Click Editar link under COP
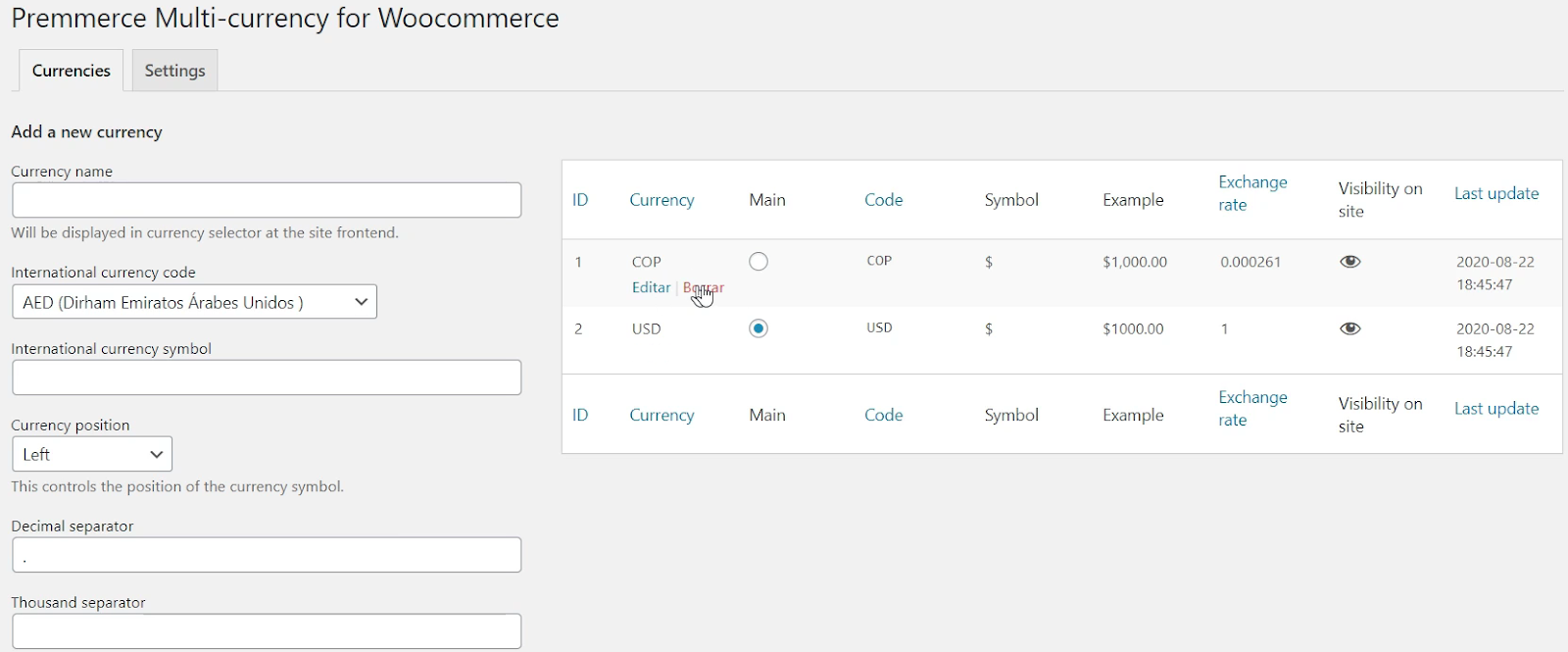 tap(651, 287)
